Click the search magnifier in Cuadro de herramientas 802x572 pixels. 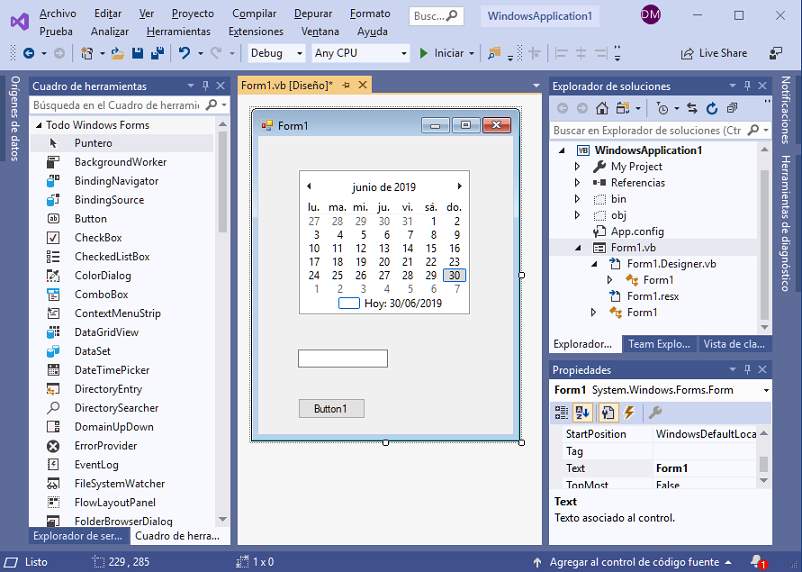211,105
